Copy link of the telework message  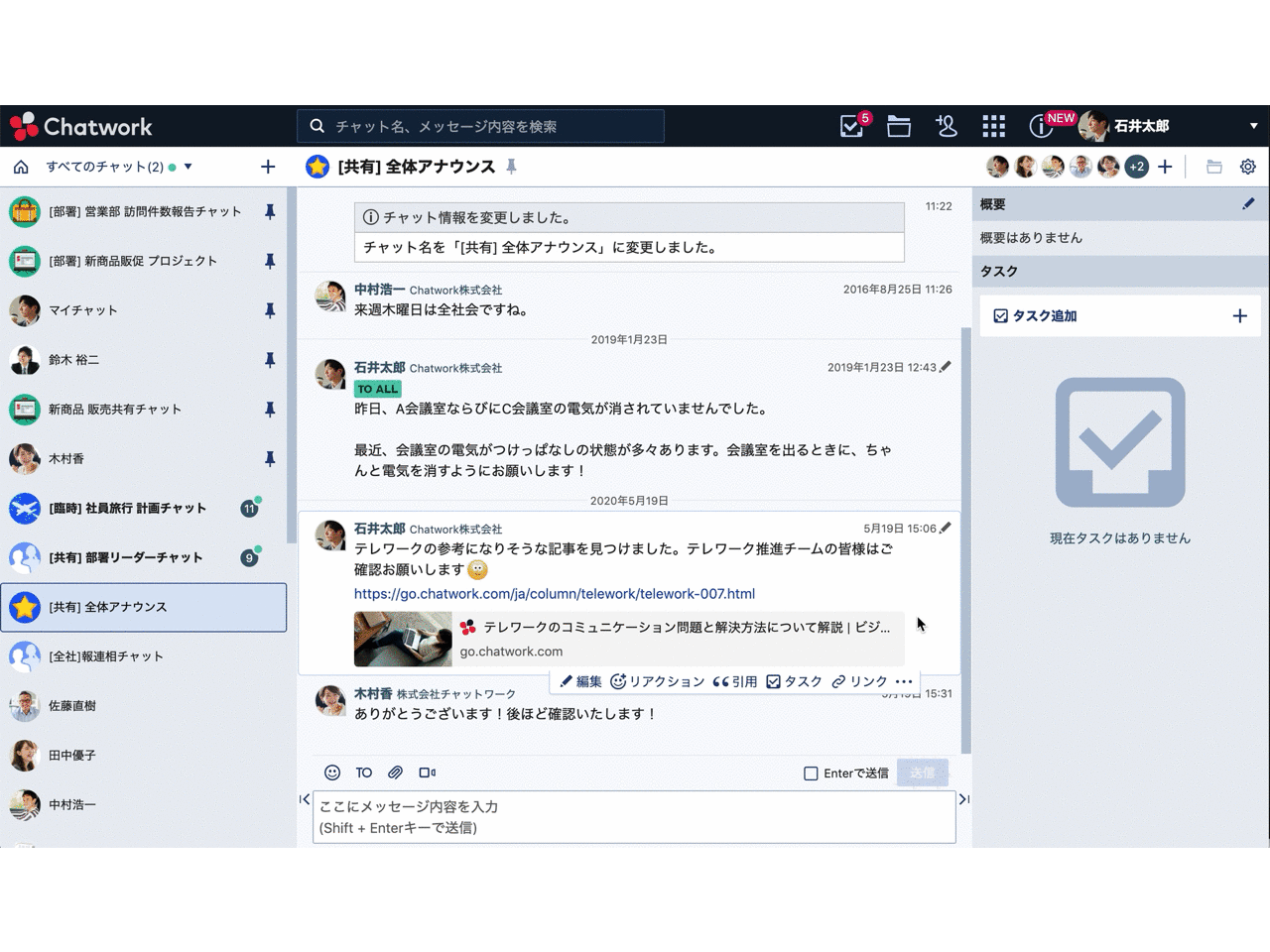coord(859,681)
